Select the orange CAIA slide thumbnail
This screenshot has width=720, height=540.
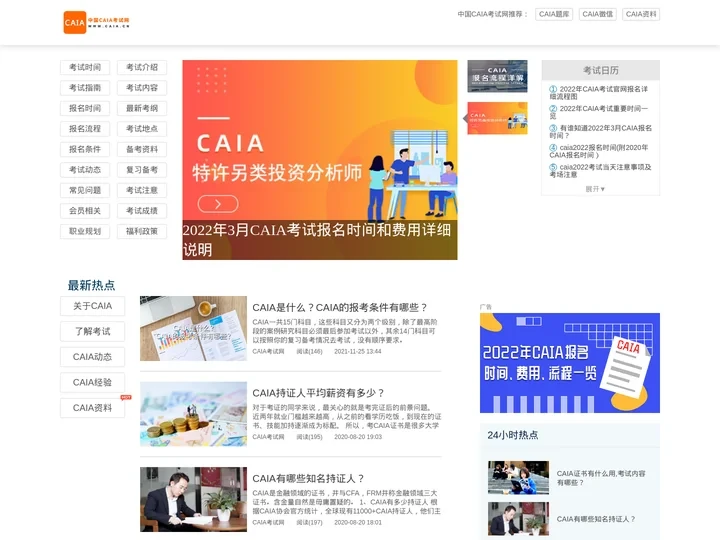pyautogui.click(x=497, y=118)
